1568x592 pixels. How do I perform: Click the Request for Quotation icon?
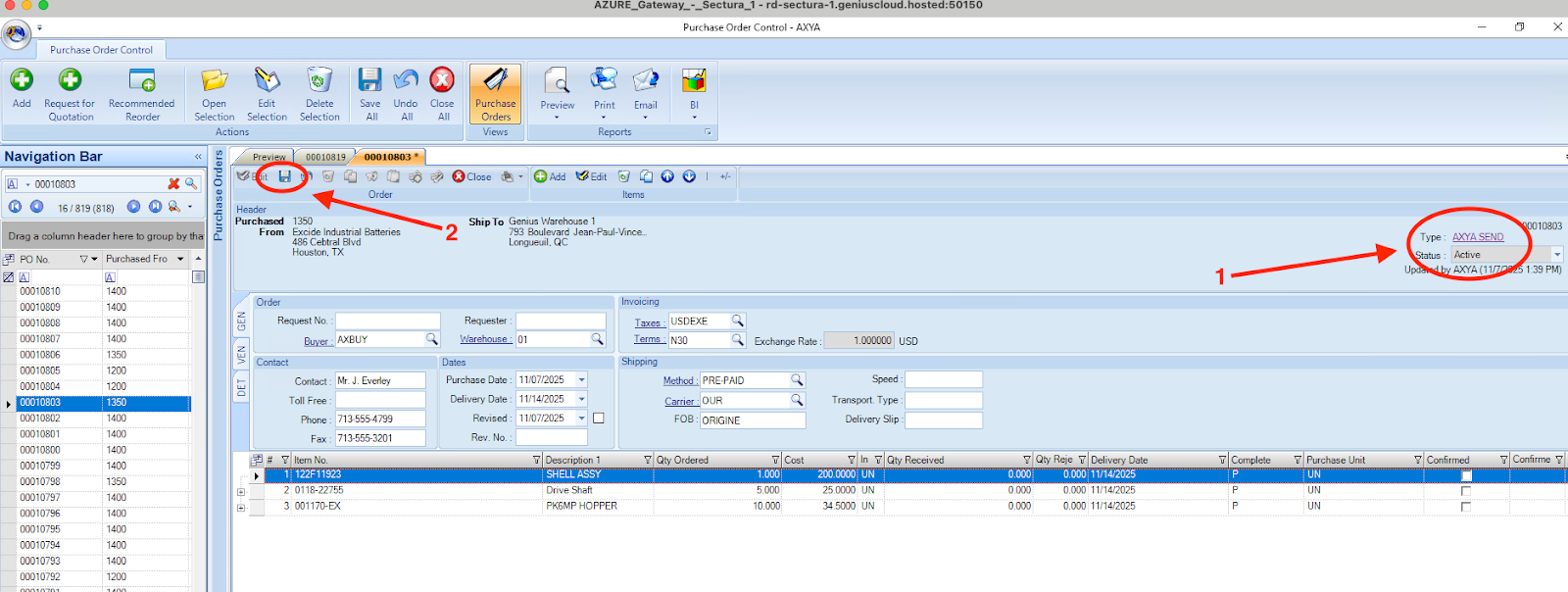tap(70, 80)
